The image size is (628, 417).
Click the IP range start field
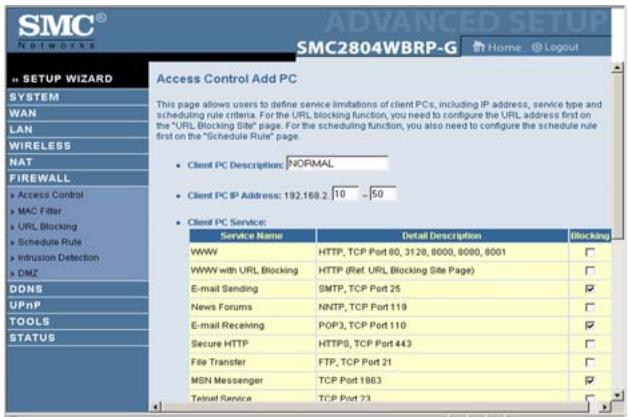[345, 194]
